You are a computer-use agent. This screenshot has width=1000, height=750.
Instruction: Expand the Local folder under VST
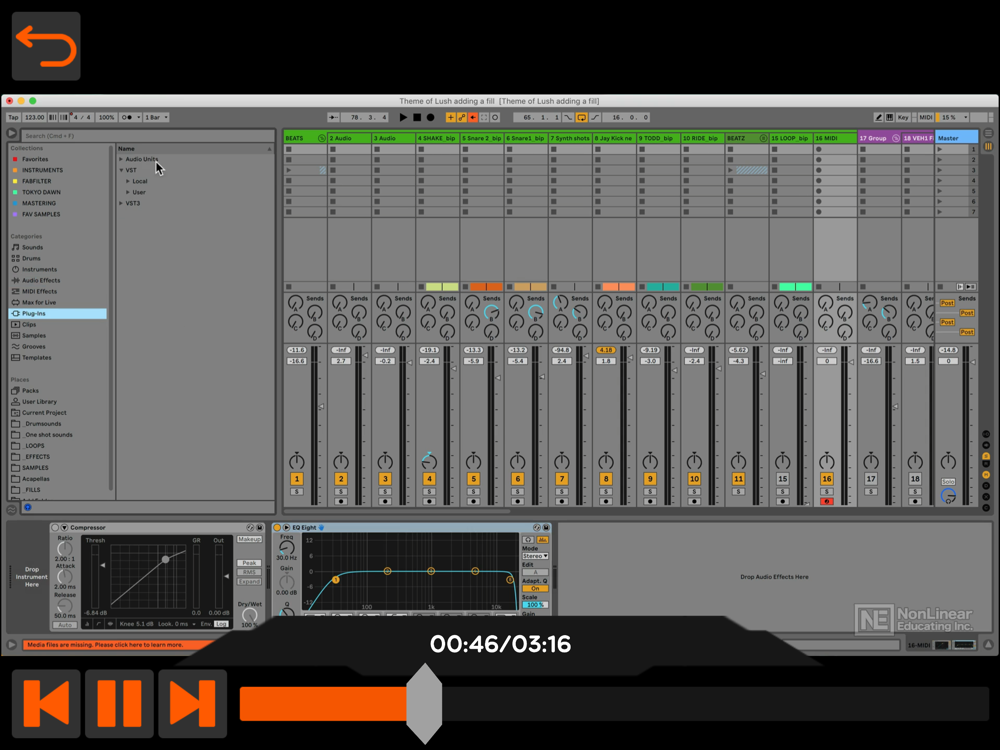click(128, 181)
